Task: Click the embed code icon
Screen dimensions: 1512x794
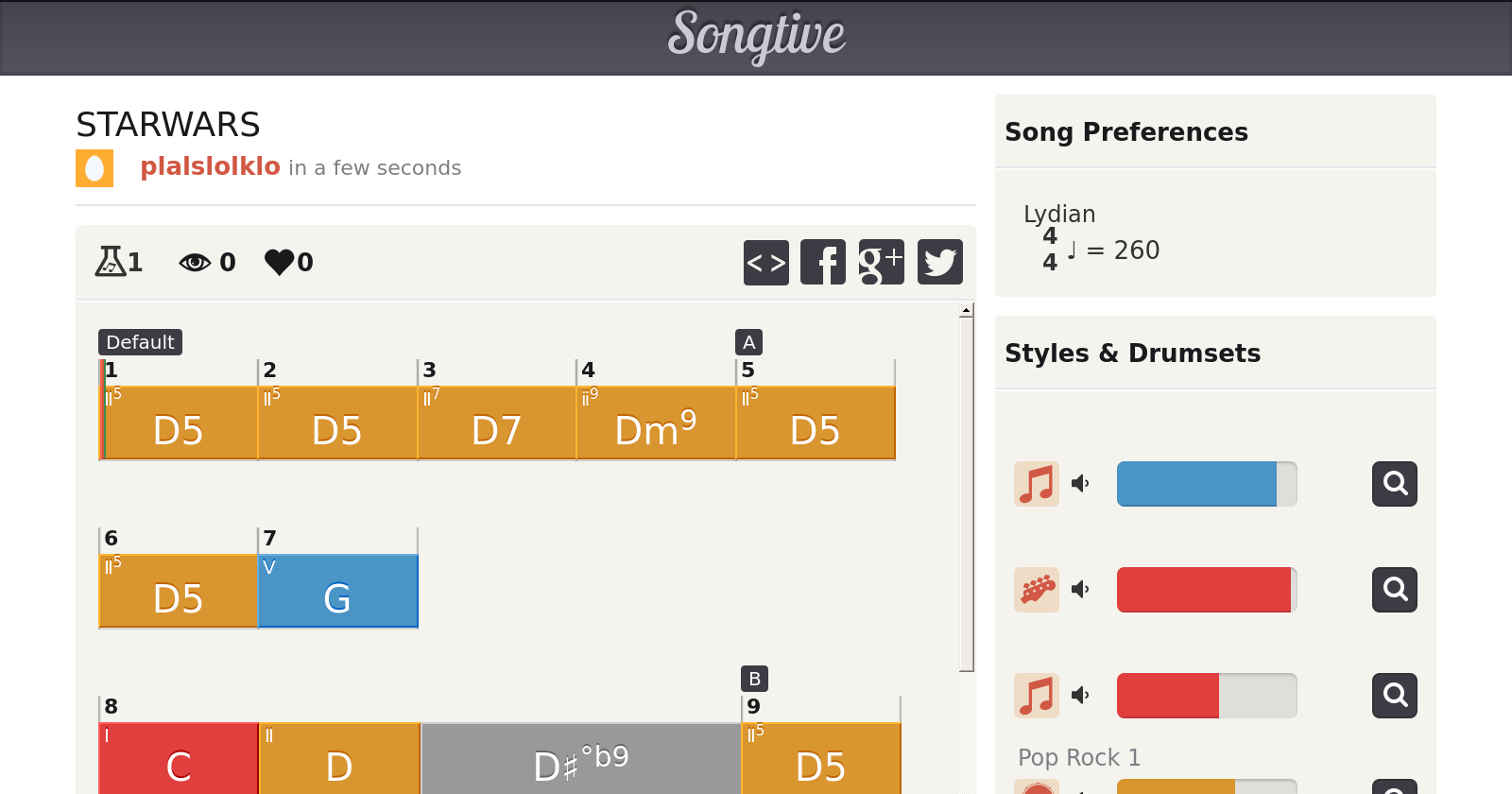Action: click(765, 262)
